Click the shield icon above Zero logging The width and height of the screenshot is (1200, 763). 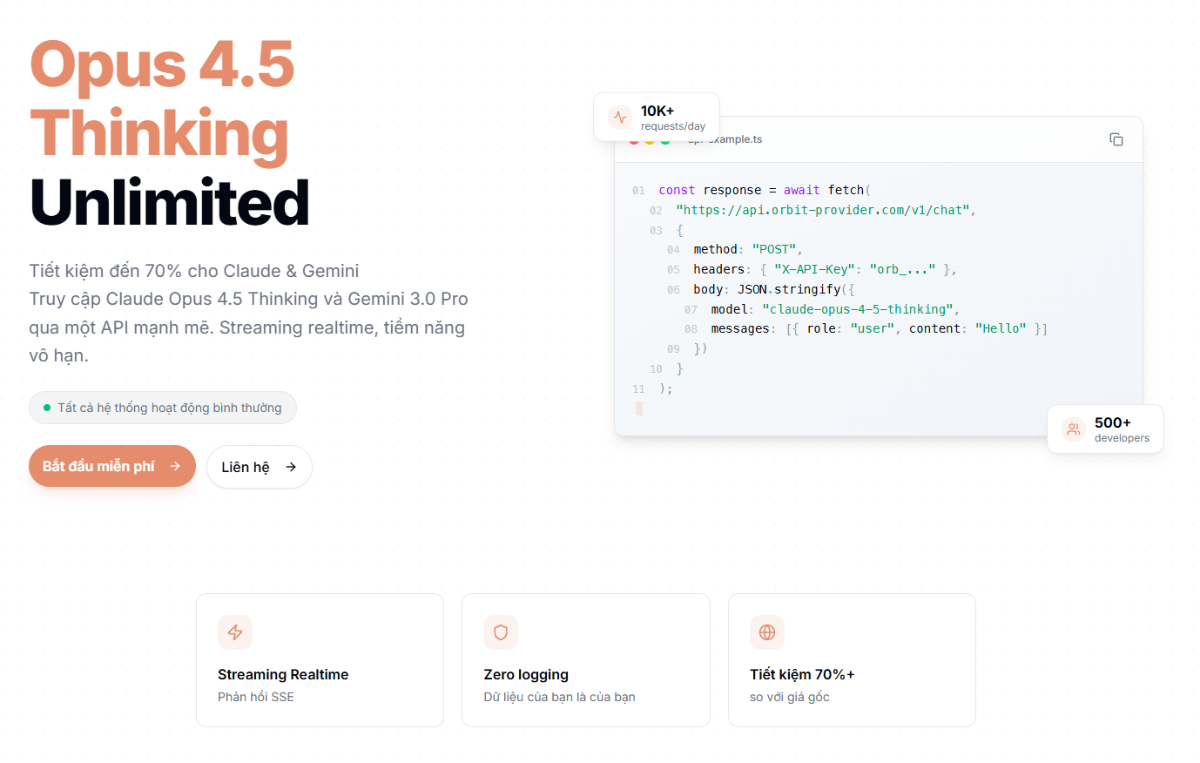pos(500,632)
